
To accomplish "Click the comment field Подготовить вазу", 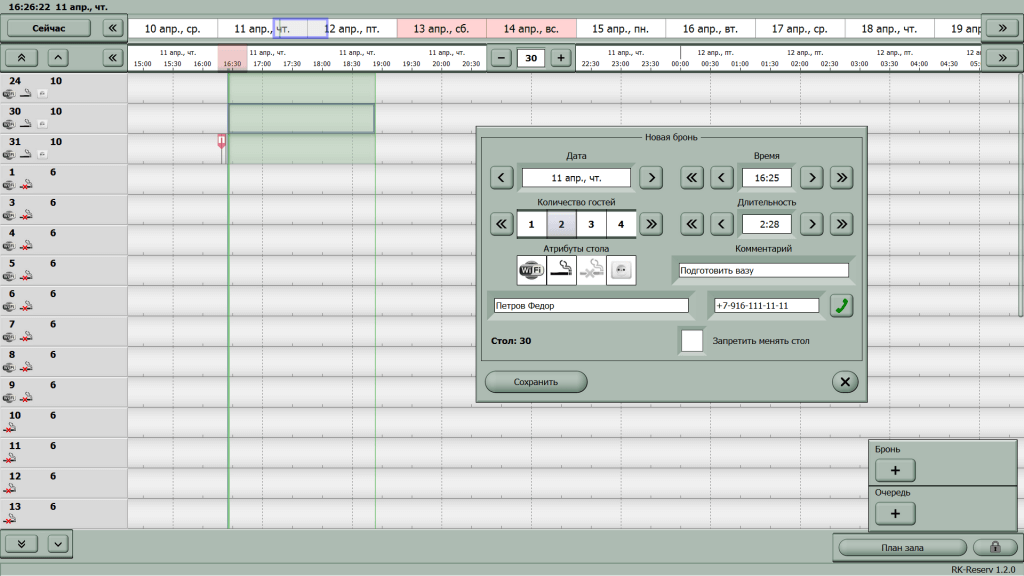I will 763,270.
